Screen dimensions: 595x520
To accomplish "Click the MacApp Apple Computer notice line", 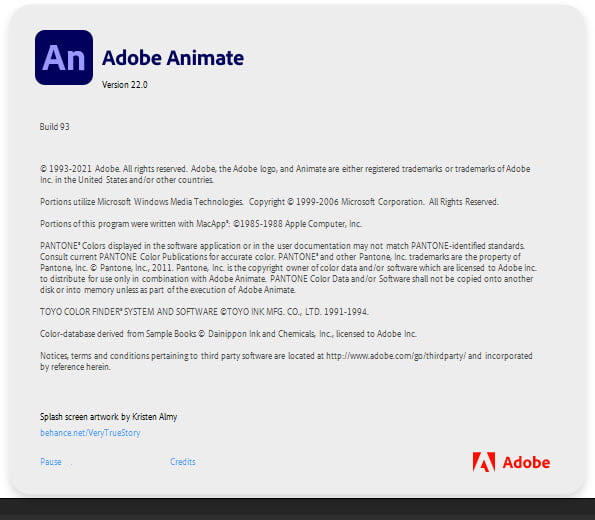I will (x=201, y=224).
